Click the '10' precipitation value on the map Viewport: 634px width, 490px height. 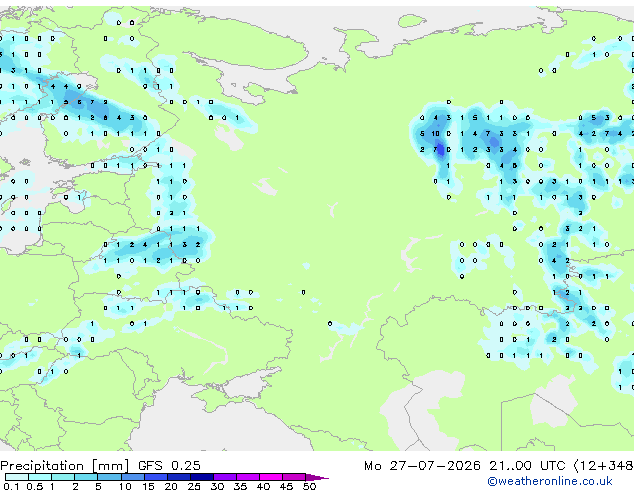point(435,133)
